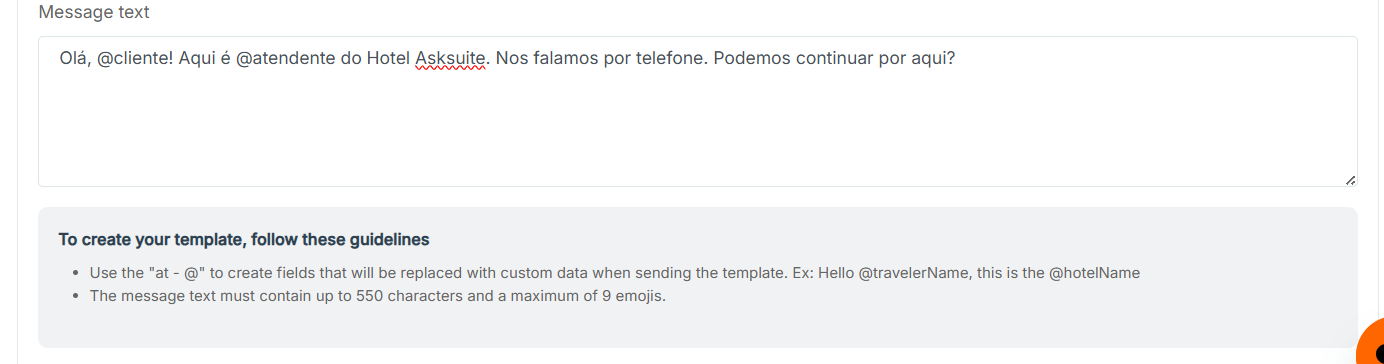Click the misspelled word Asksuite
Viewport: 1384px width, 364px height.
click(x=450, y=59)
